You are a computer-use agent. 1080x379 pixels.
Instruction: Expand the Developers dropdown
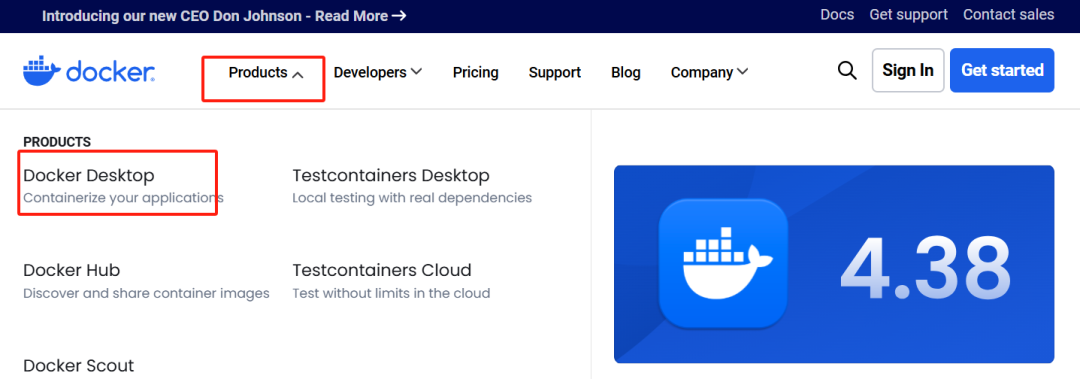377,72
